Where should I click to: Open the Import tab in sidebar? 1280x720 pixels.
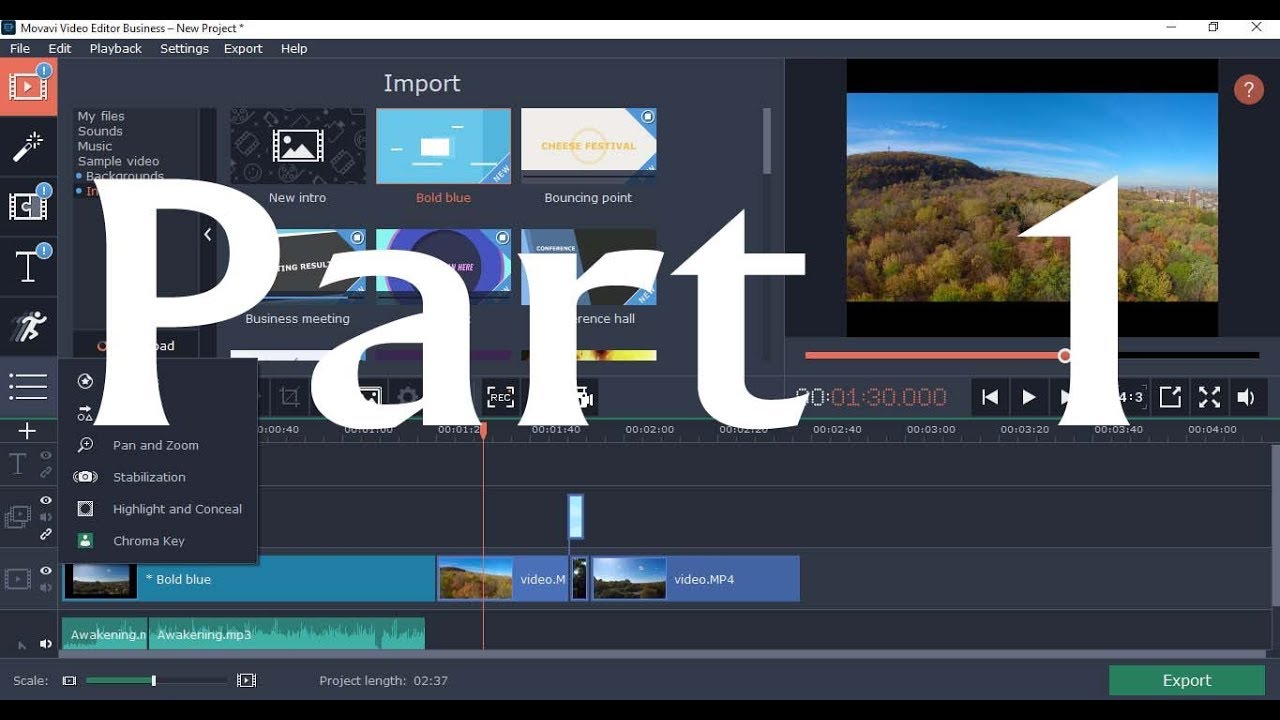click(28, 86)
